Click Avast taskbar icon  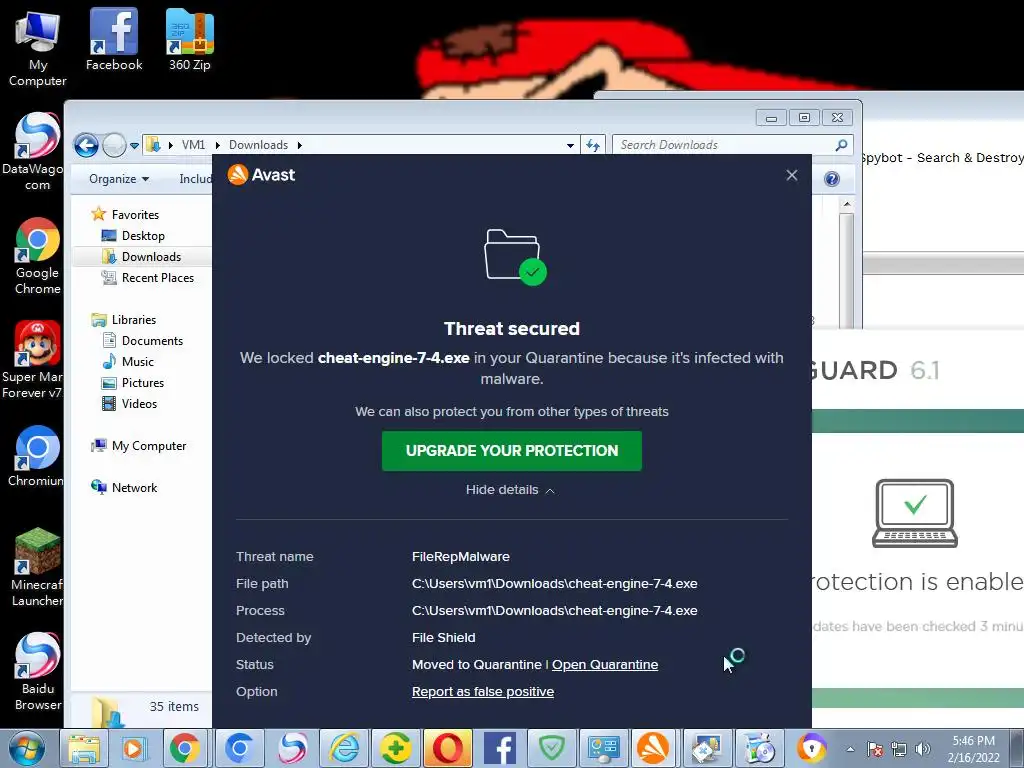coord(653,748)
